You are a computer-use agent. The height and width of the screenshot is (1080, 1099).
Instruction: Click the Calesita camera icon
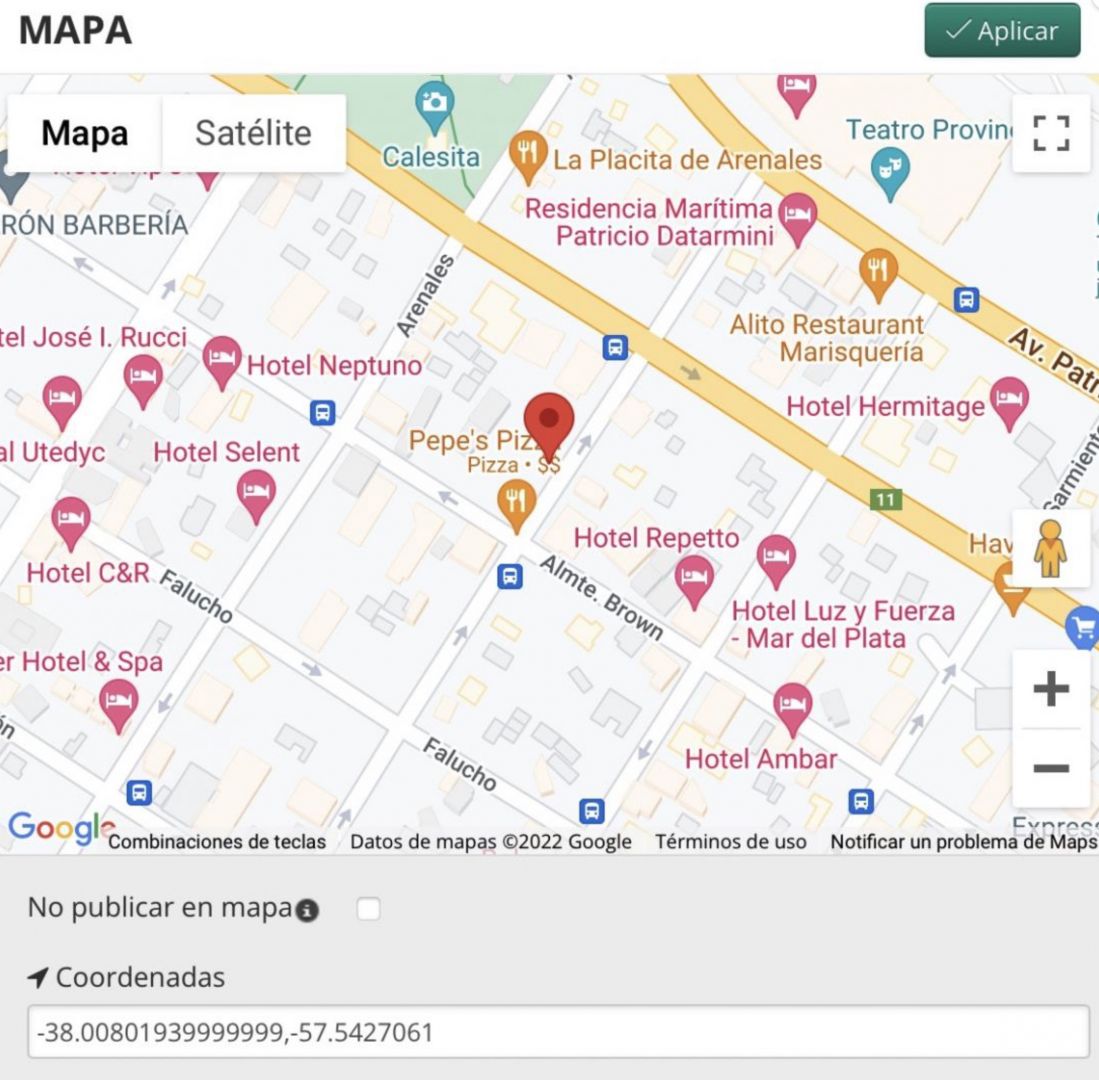[434, 104]
